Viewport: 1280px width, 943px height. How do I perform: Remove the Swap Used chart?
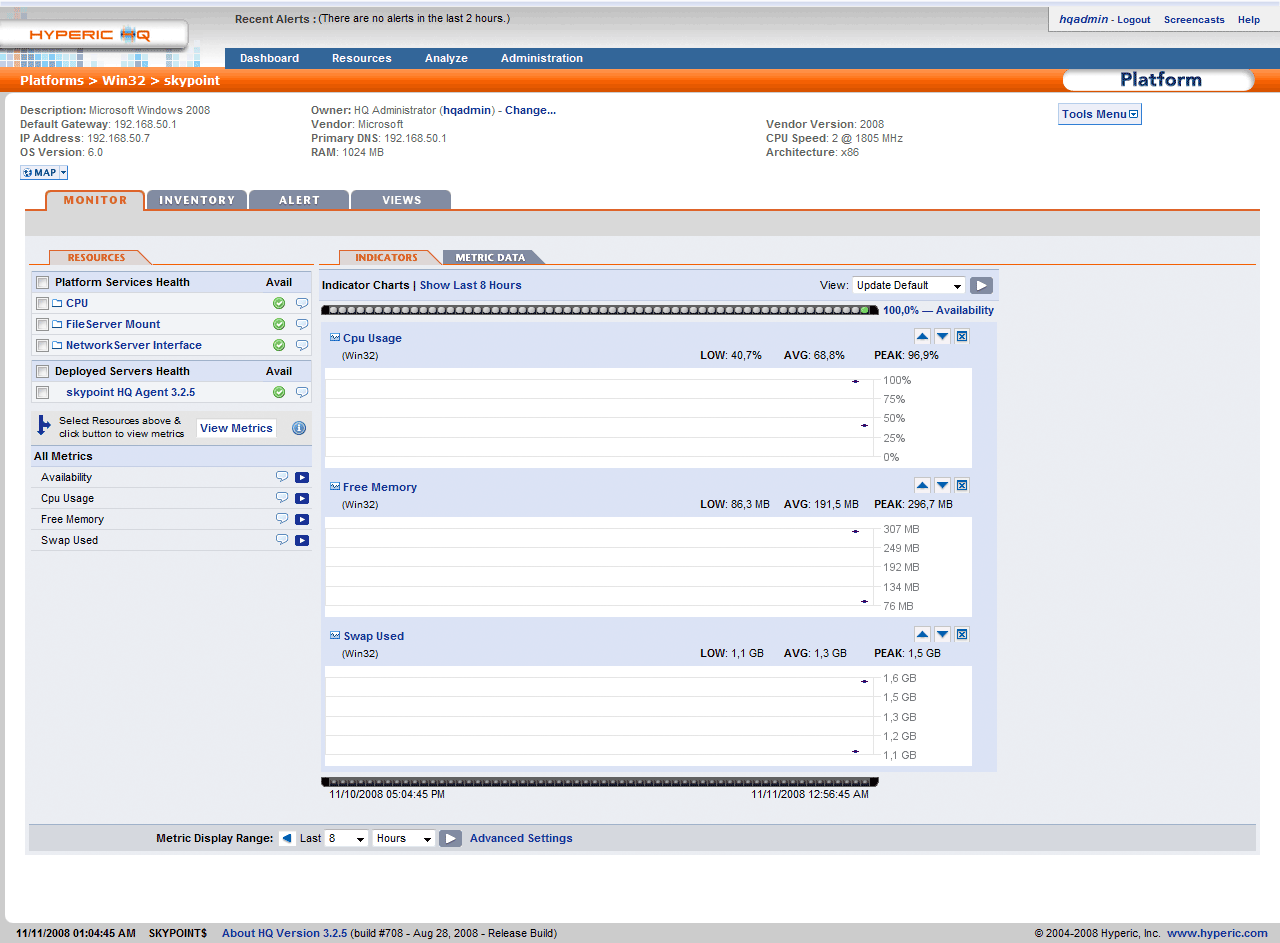(x=962, y=635)
